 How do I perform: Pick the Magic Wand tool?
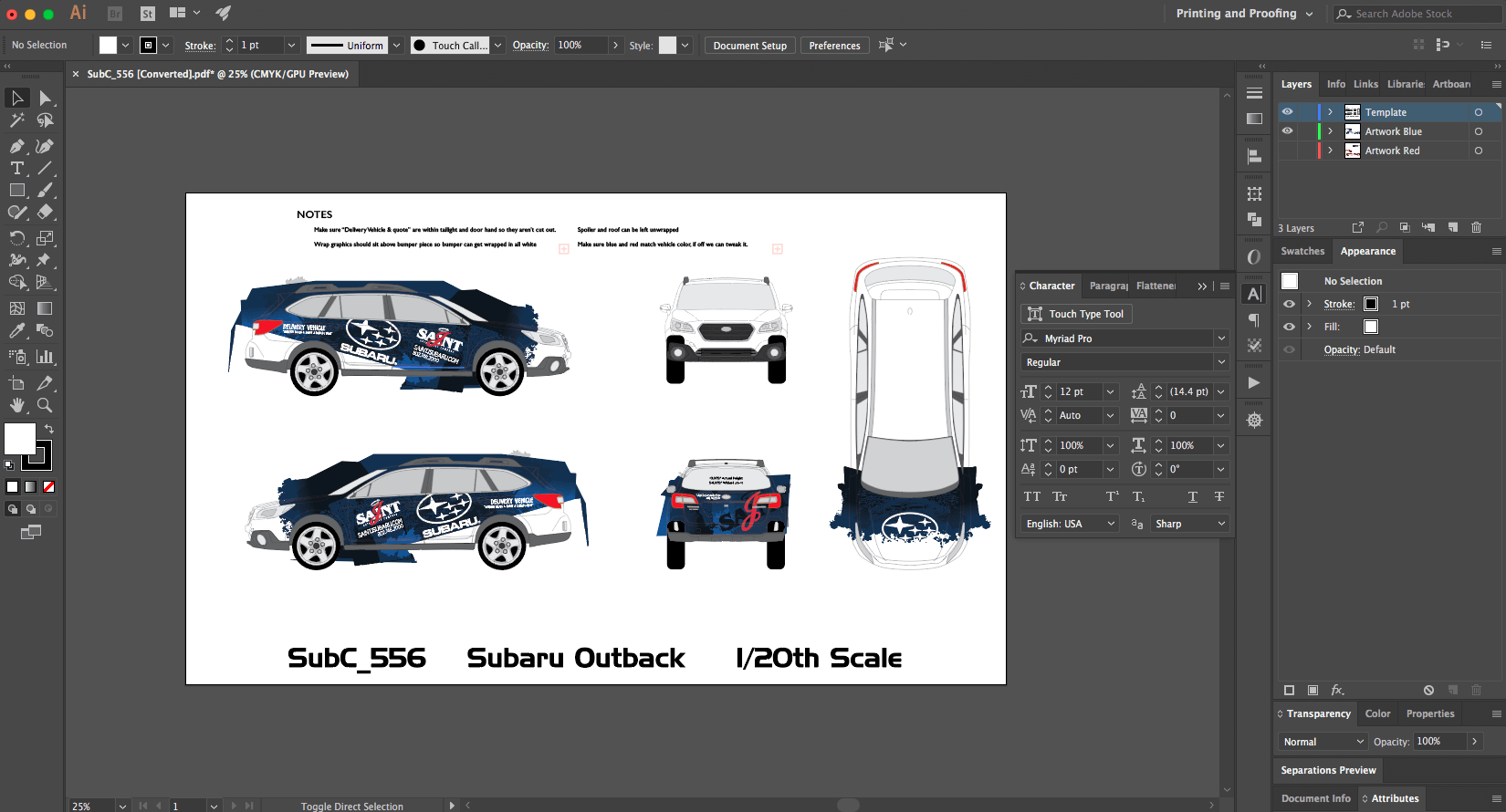16,120
